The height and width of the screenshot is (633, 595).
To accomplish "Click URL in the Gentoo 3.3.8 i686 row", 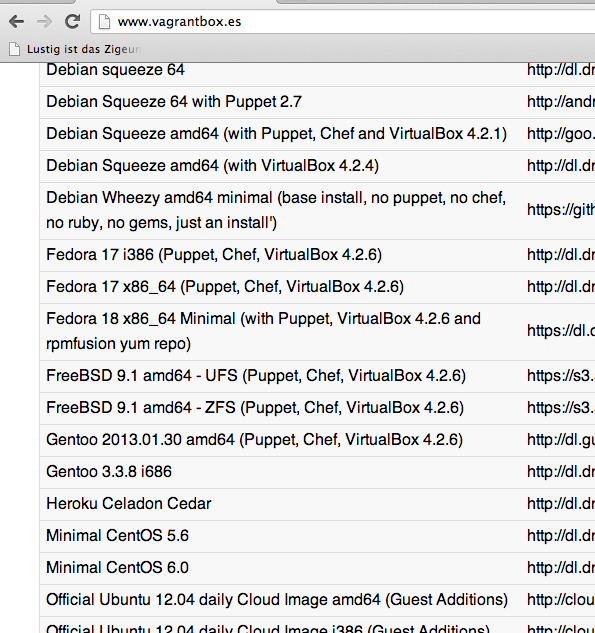I will coord(561,472).
